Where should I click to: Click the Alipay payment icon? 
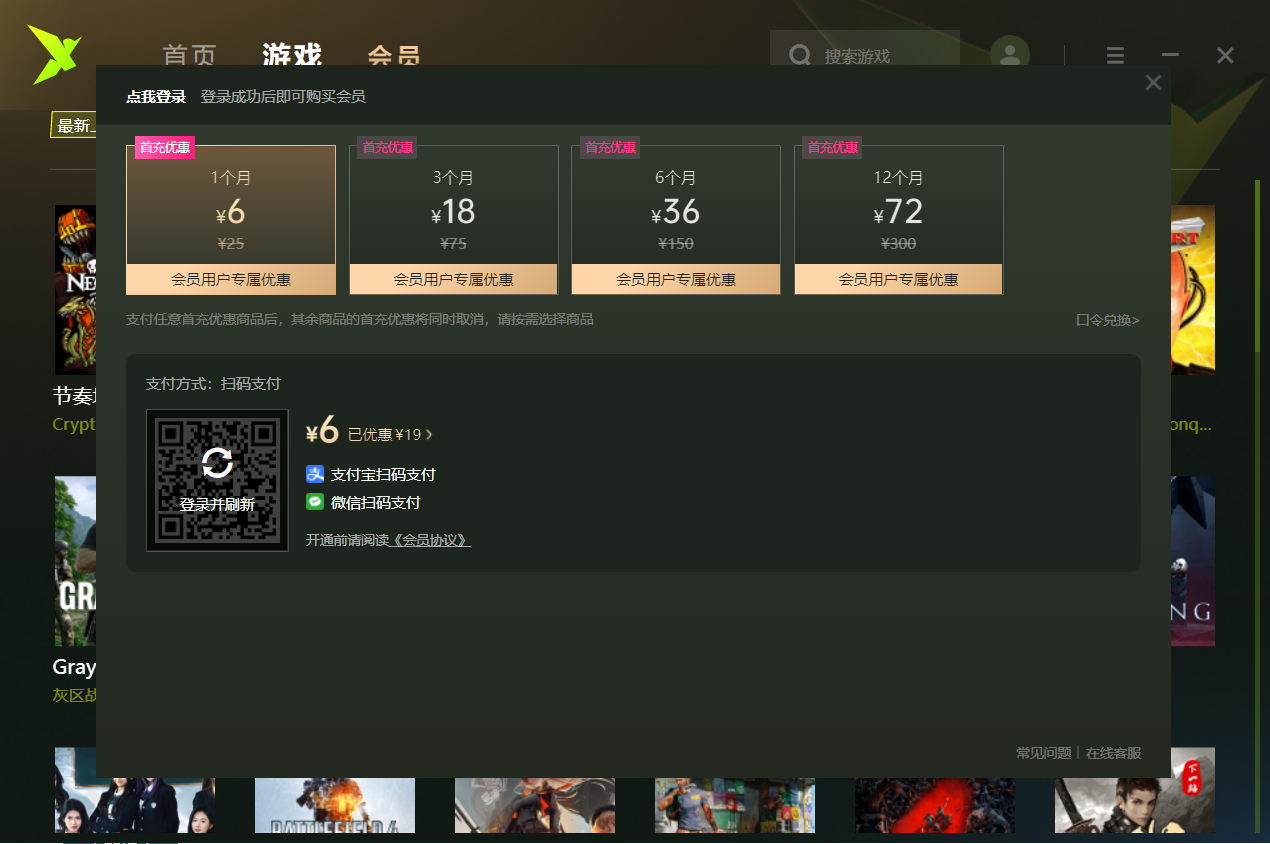click(x=315, y=474)
